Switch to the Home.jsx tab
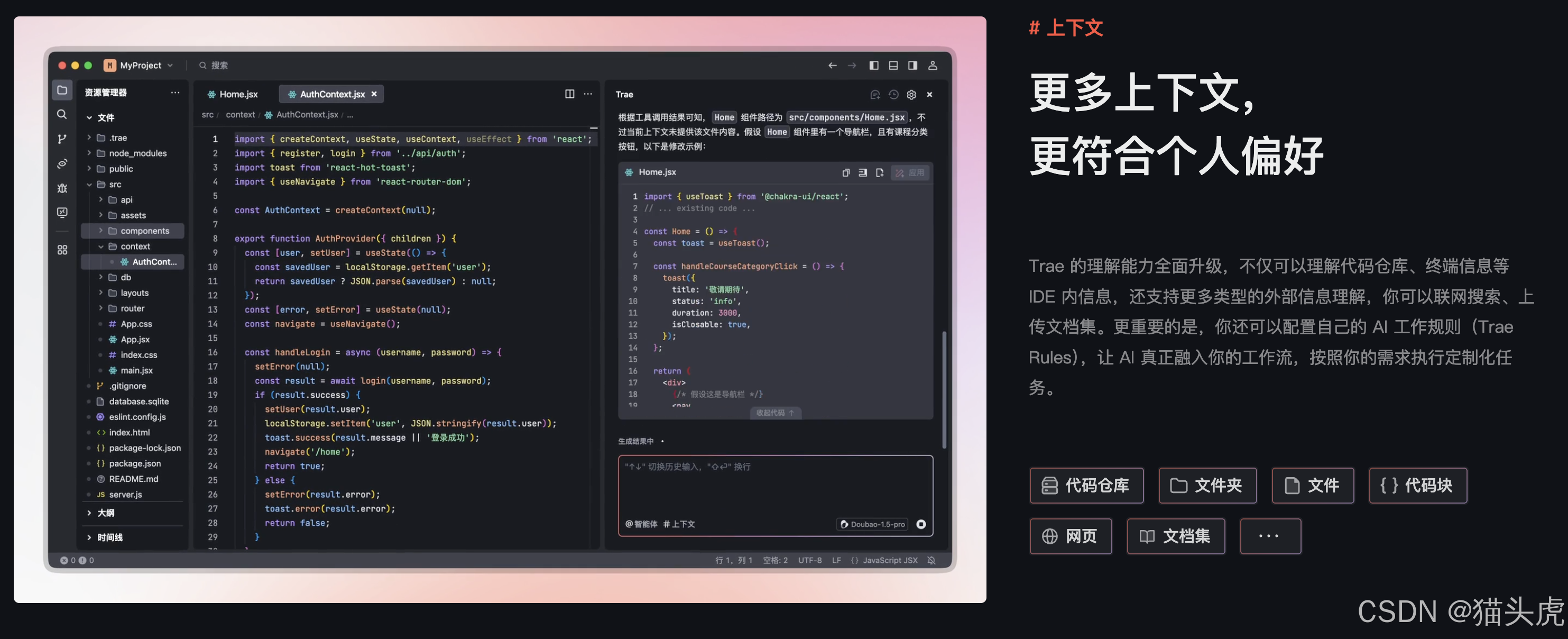 233,94
